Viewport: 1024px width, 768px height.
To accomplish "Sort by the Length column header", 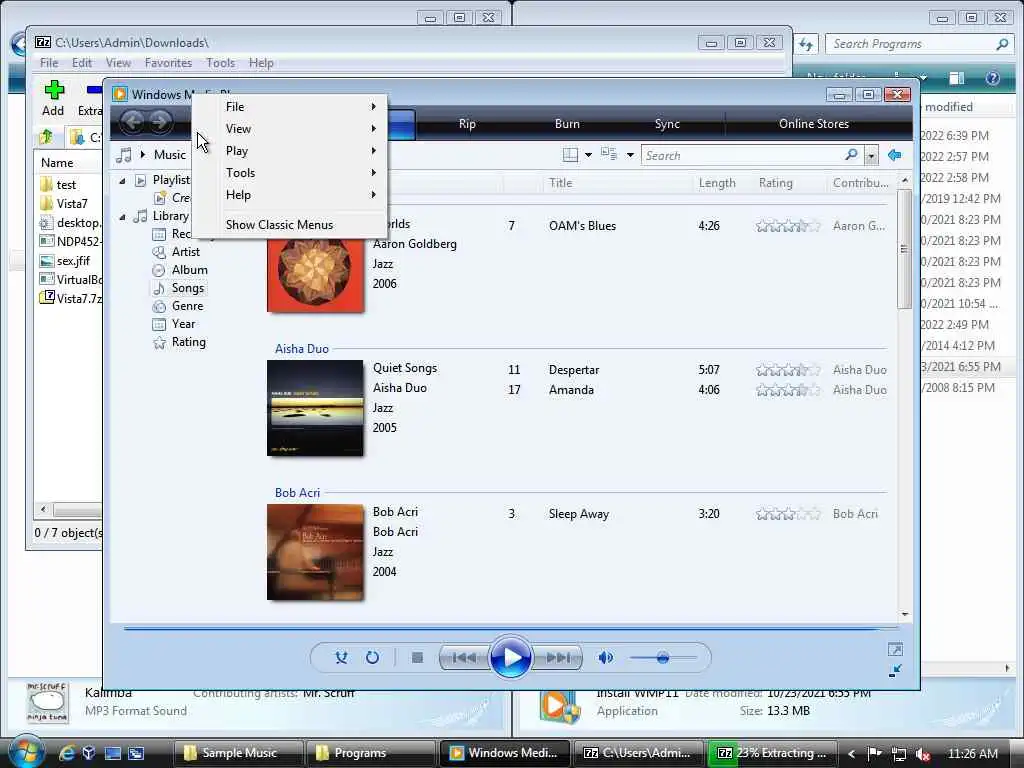I will [x=717, y=183].
